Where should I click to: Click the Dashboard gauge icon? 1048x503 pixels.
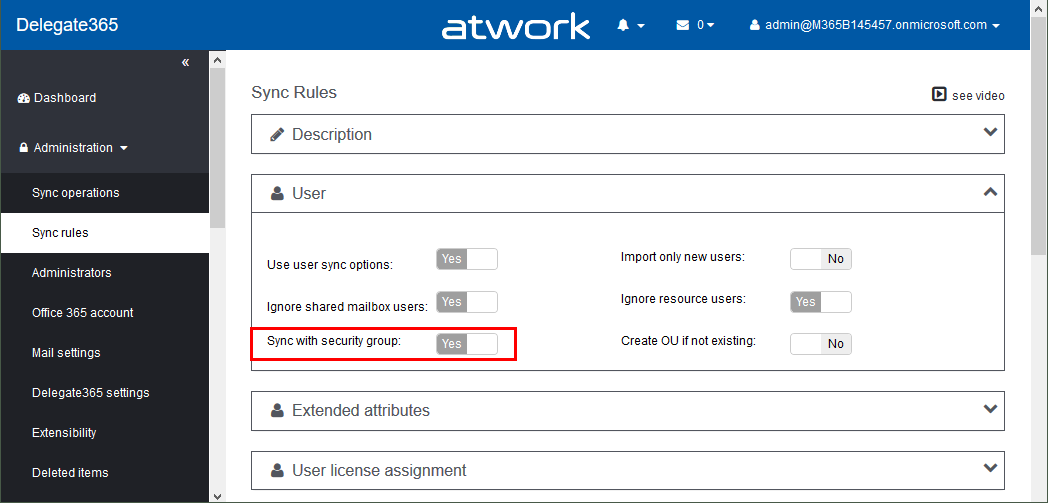coord(23,98)
